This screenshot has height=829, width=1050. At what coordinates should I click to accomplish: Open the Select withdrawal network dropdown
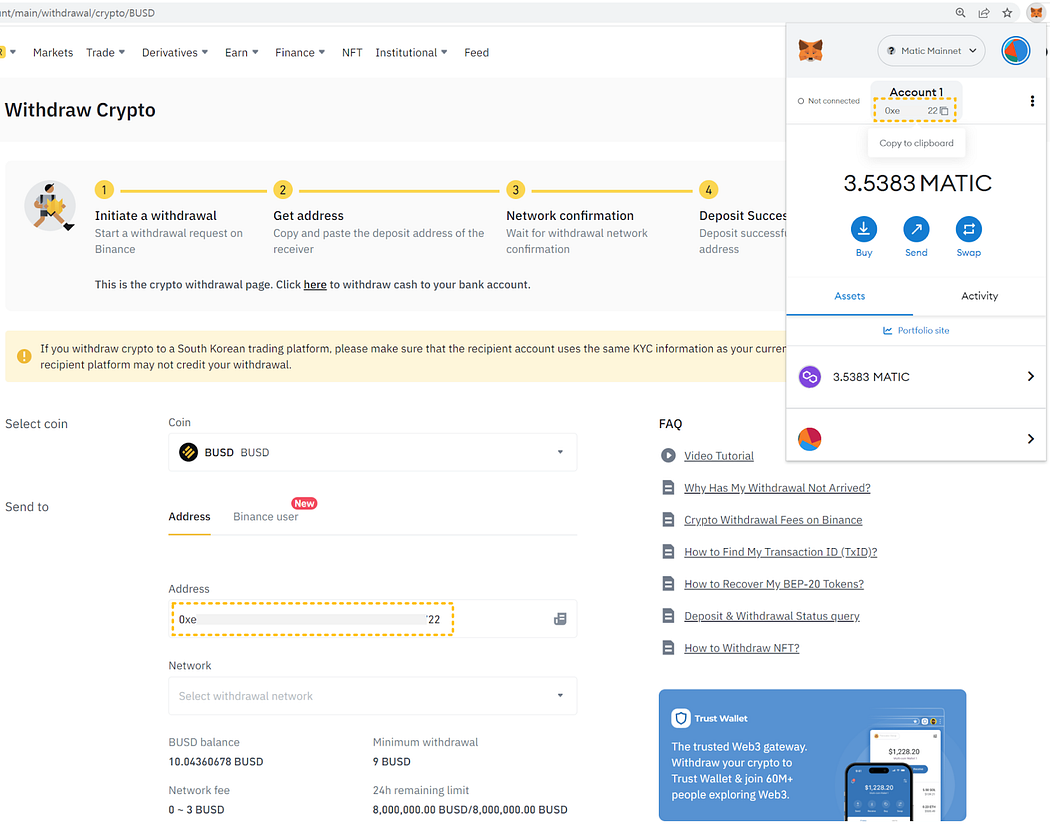pos(372,696)
